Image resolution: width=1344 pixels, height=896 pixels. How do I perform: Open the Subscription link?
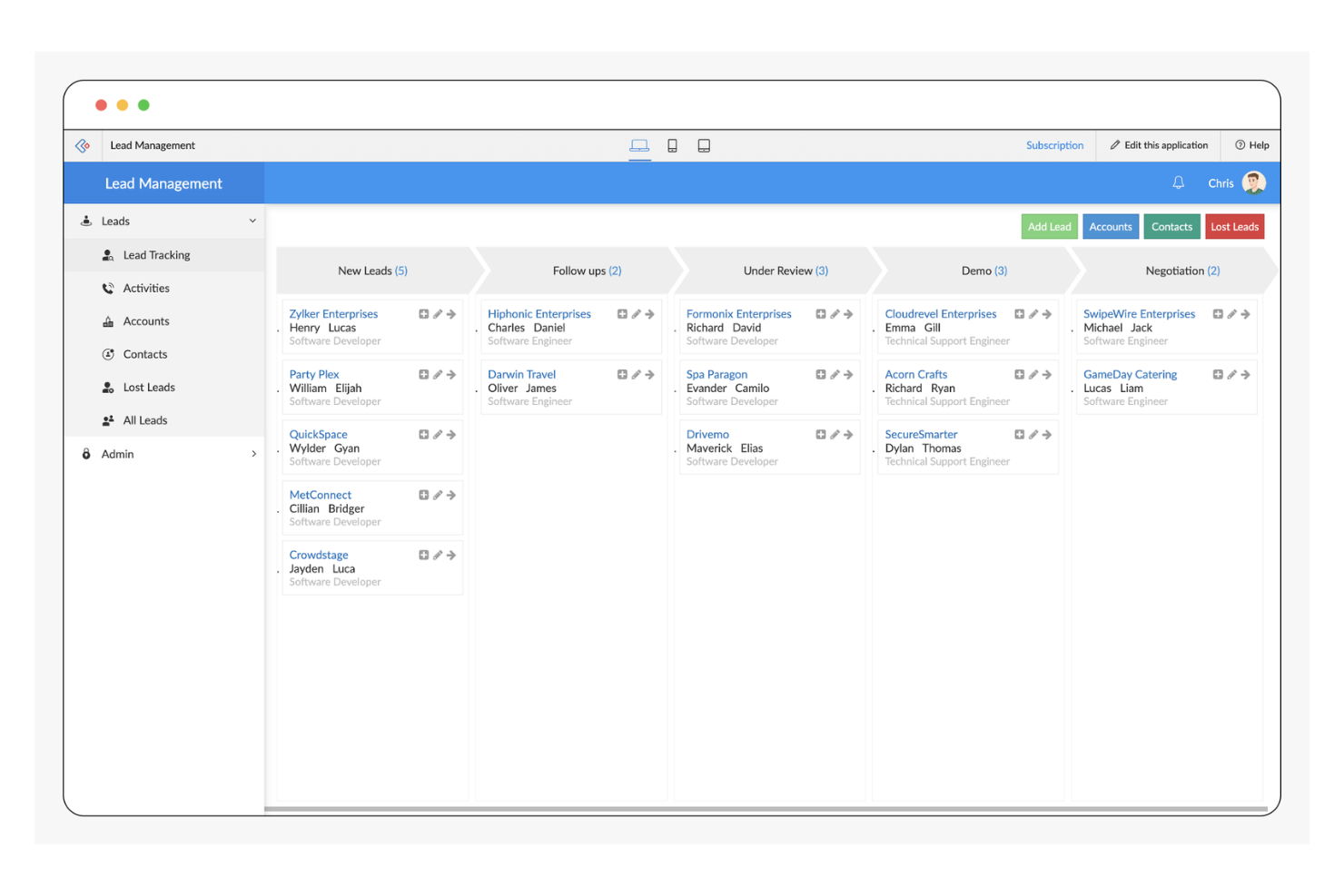click(1054, 145)
